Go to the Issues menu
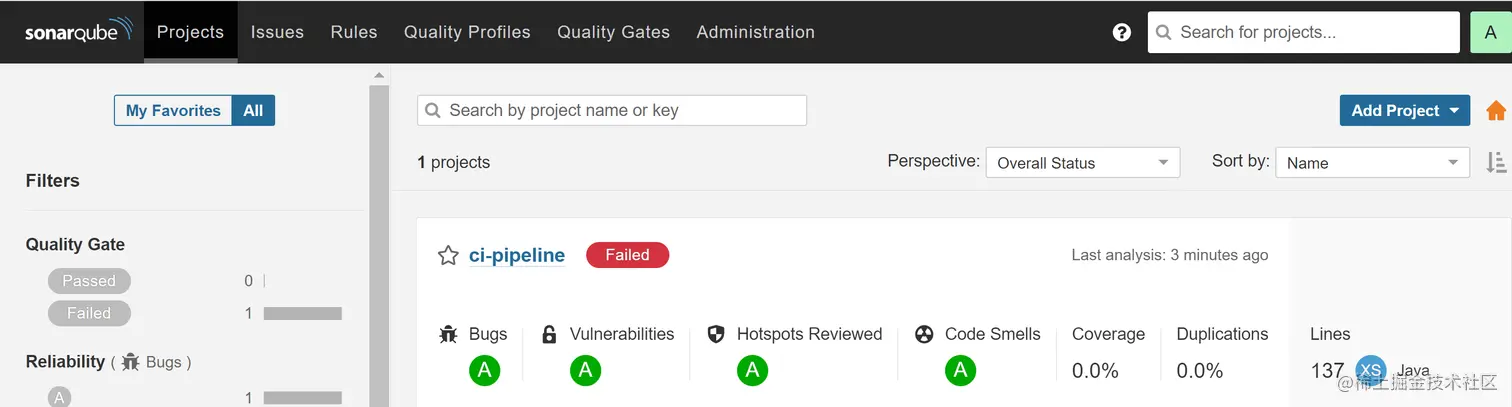 coord(277,32)
